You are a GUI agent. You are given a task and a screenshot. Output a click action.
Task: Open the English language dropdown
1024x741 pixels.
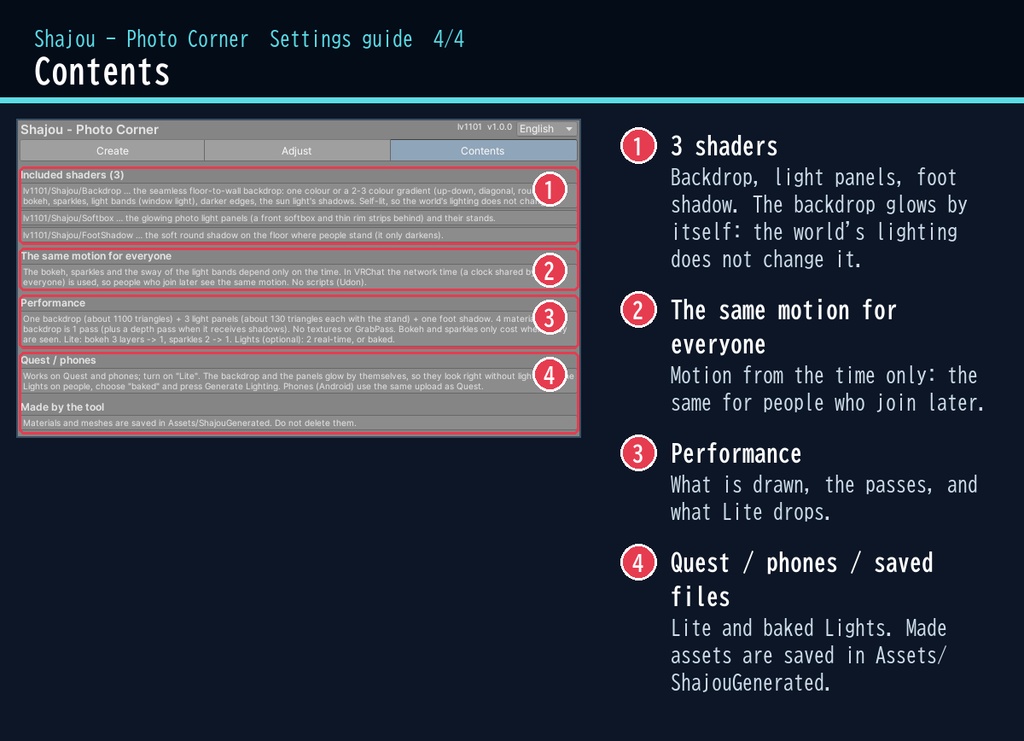click(547, 129)
